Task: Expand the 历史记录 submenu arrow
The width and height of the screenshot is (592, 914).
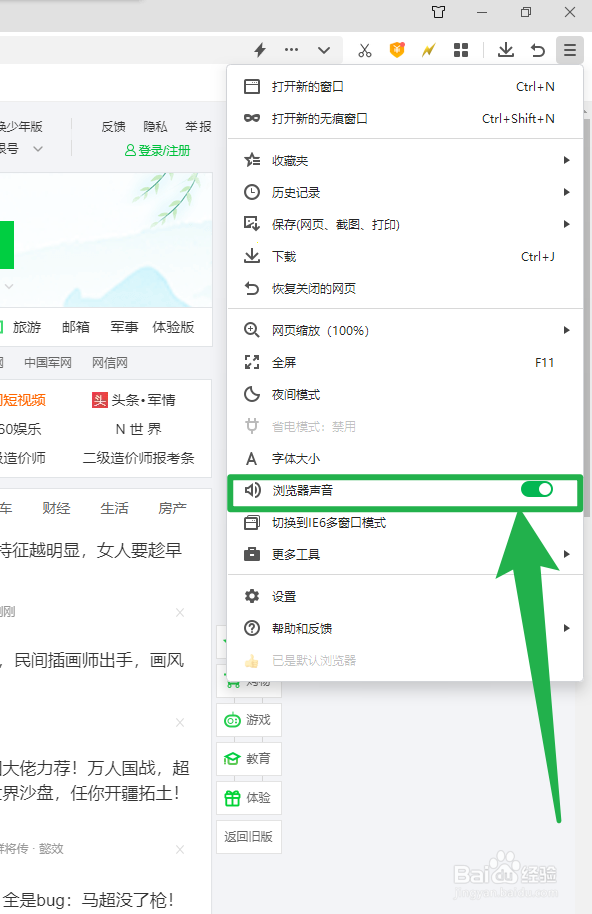Action: 566,192
